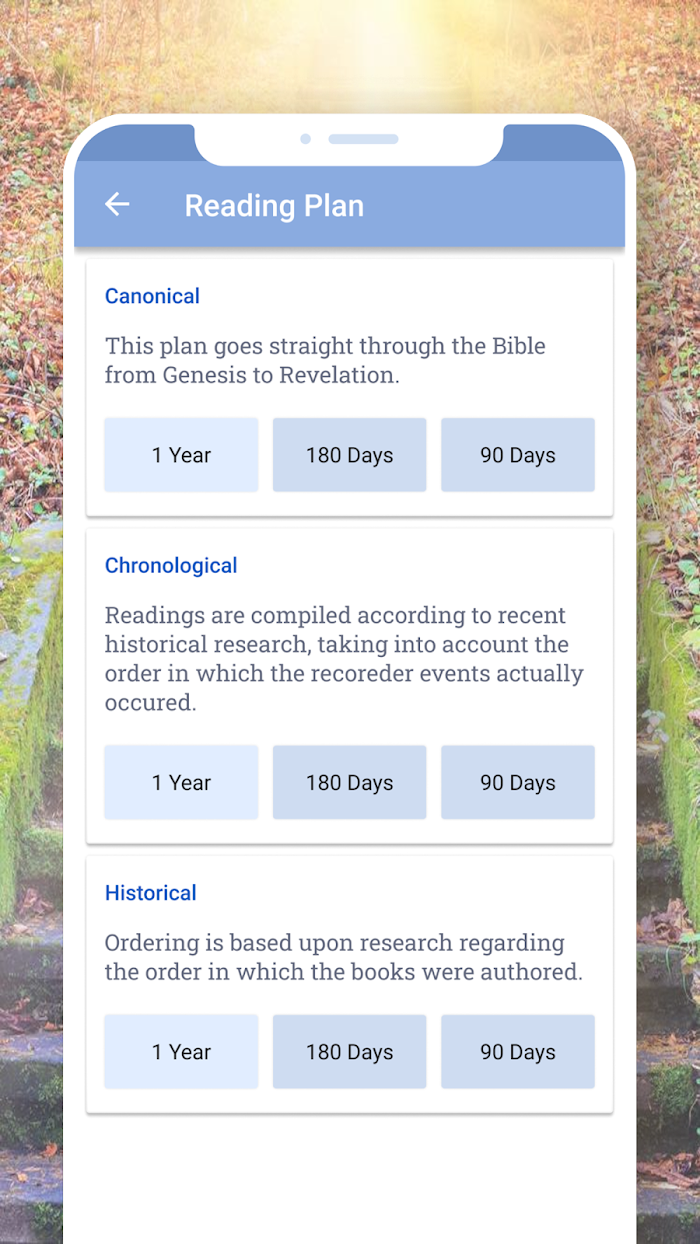This screenshot has width=700, height=1244.
Task: Pick 90 Days Canonical option
Action: [517, 455]
